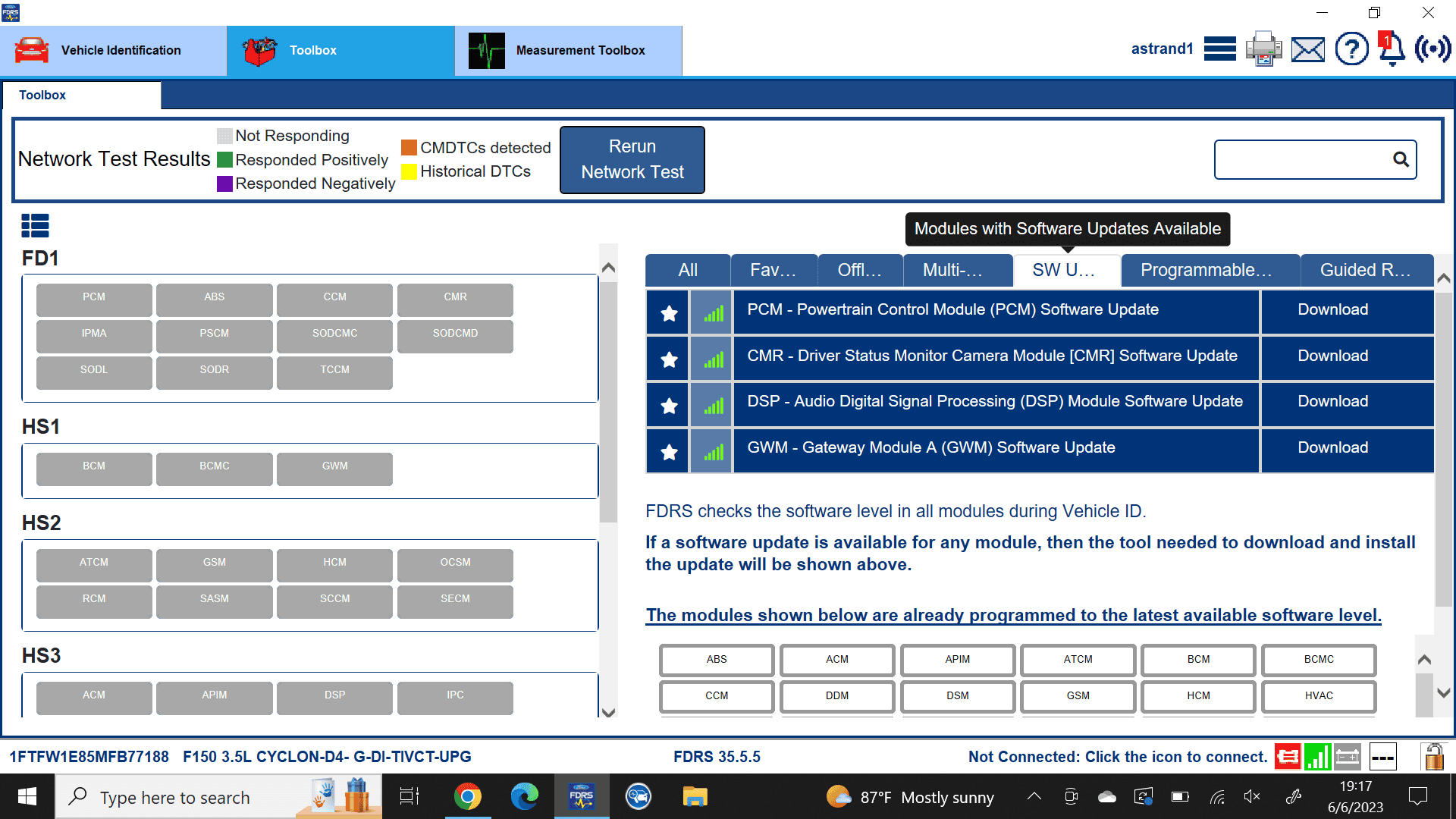This screenshot has width=1456, height=819.
Task: Select the HVAC programmed module box
Action: point(1319,696)
